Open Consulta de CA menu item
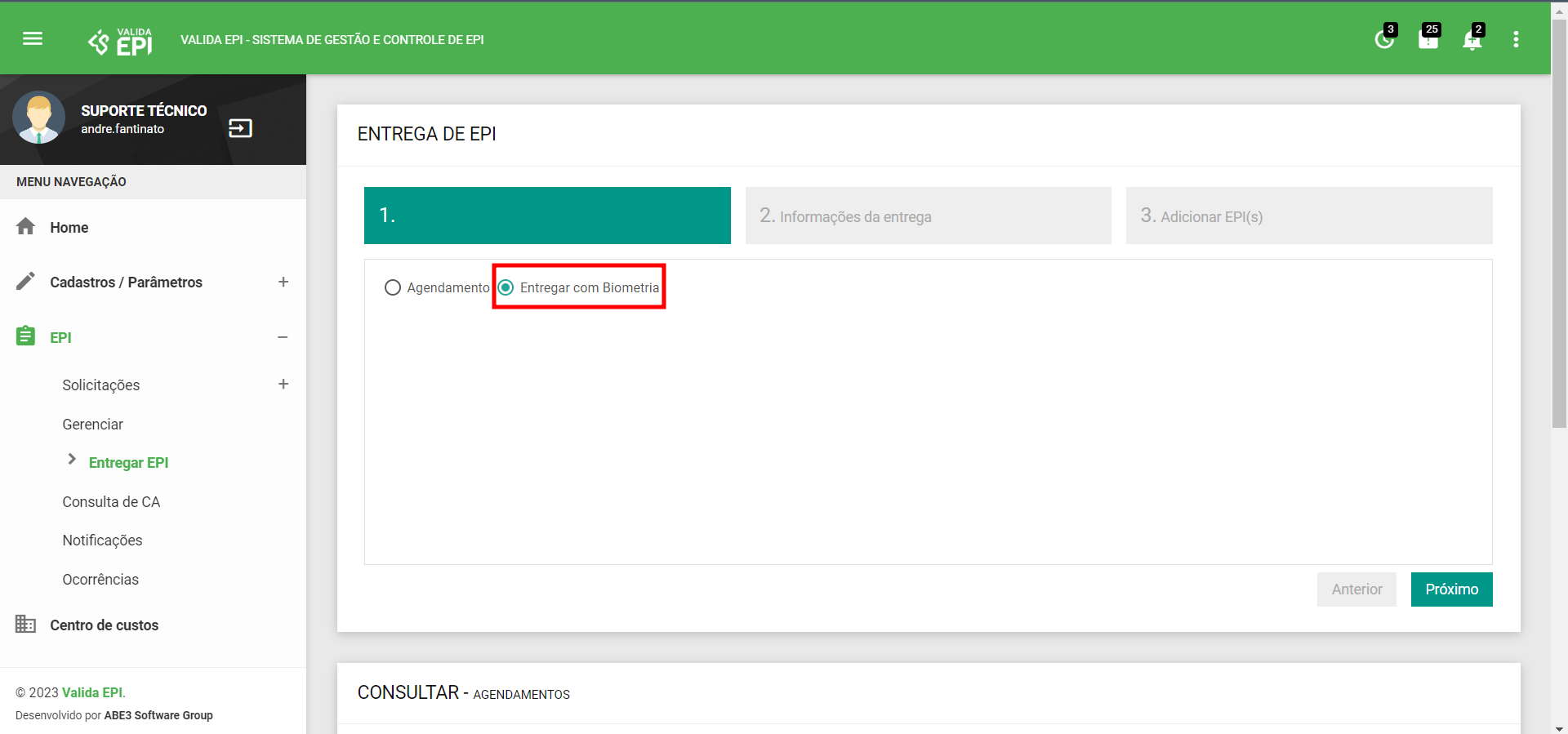The height and width of the screenshot is (734, 1568). tap(112, 502)
